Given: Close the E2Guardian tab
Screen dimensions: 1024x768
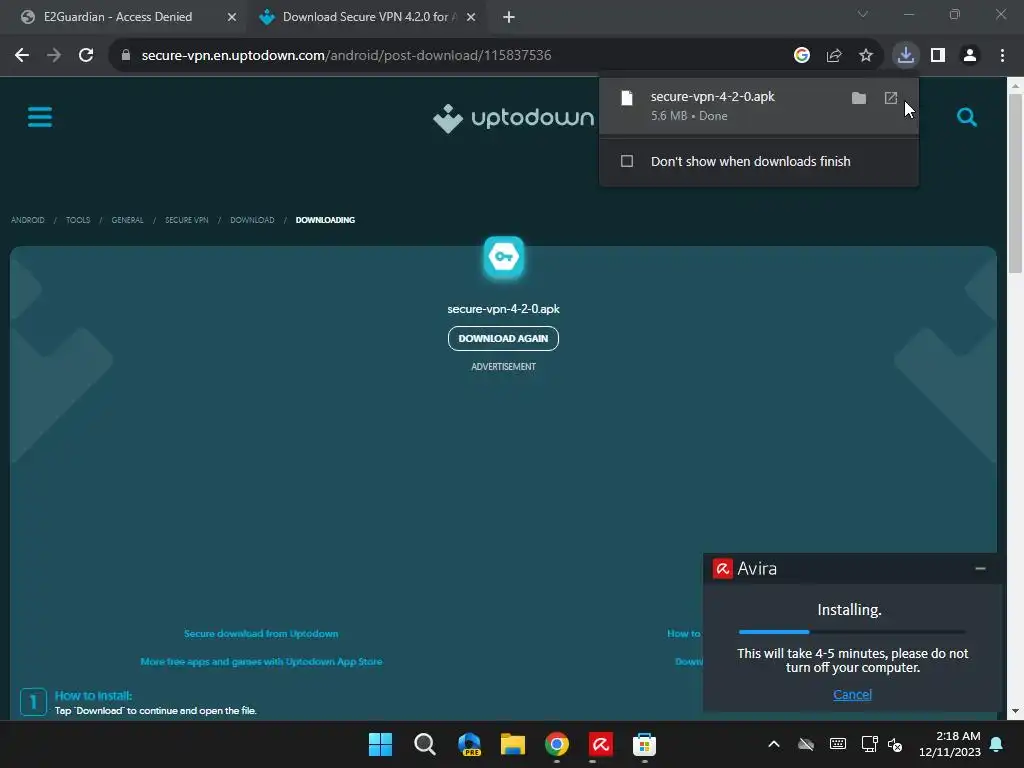Looking at the screenshot, I should pos(232,18).
